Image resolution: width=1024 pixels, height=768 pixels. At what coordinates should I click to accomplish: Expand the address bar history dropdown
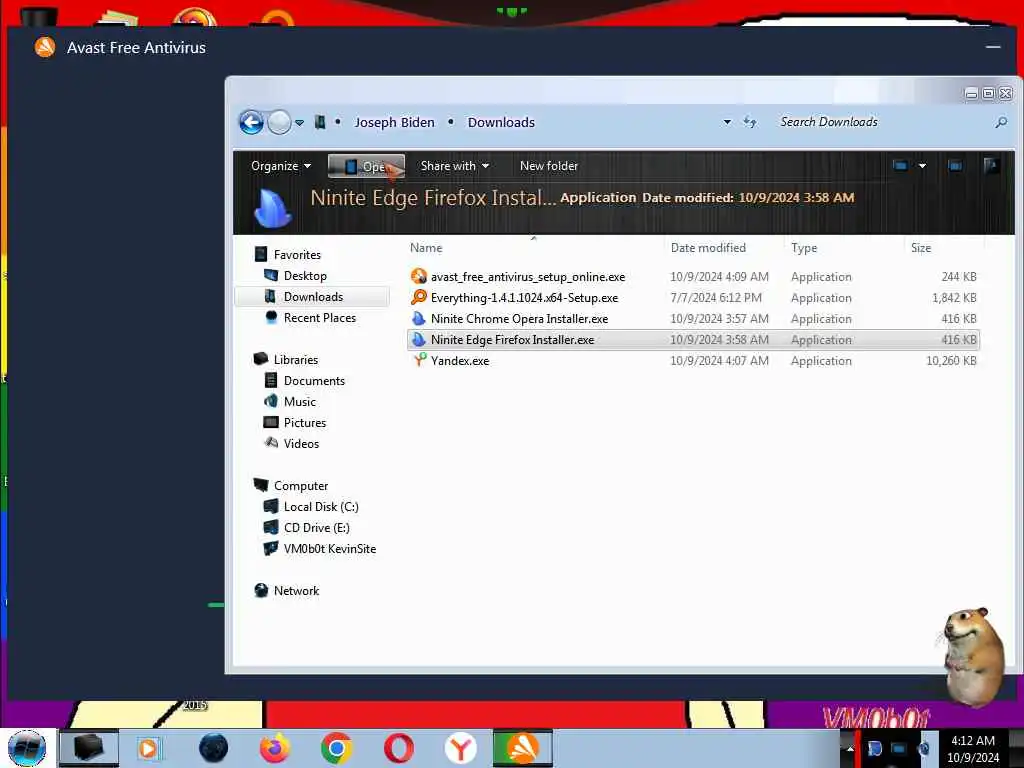click(x=727, y=122)
